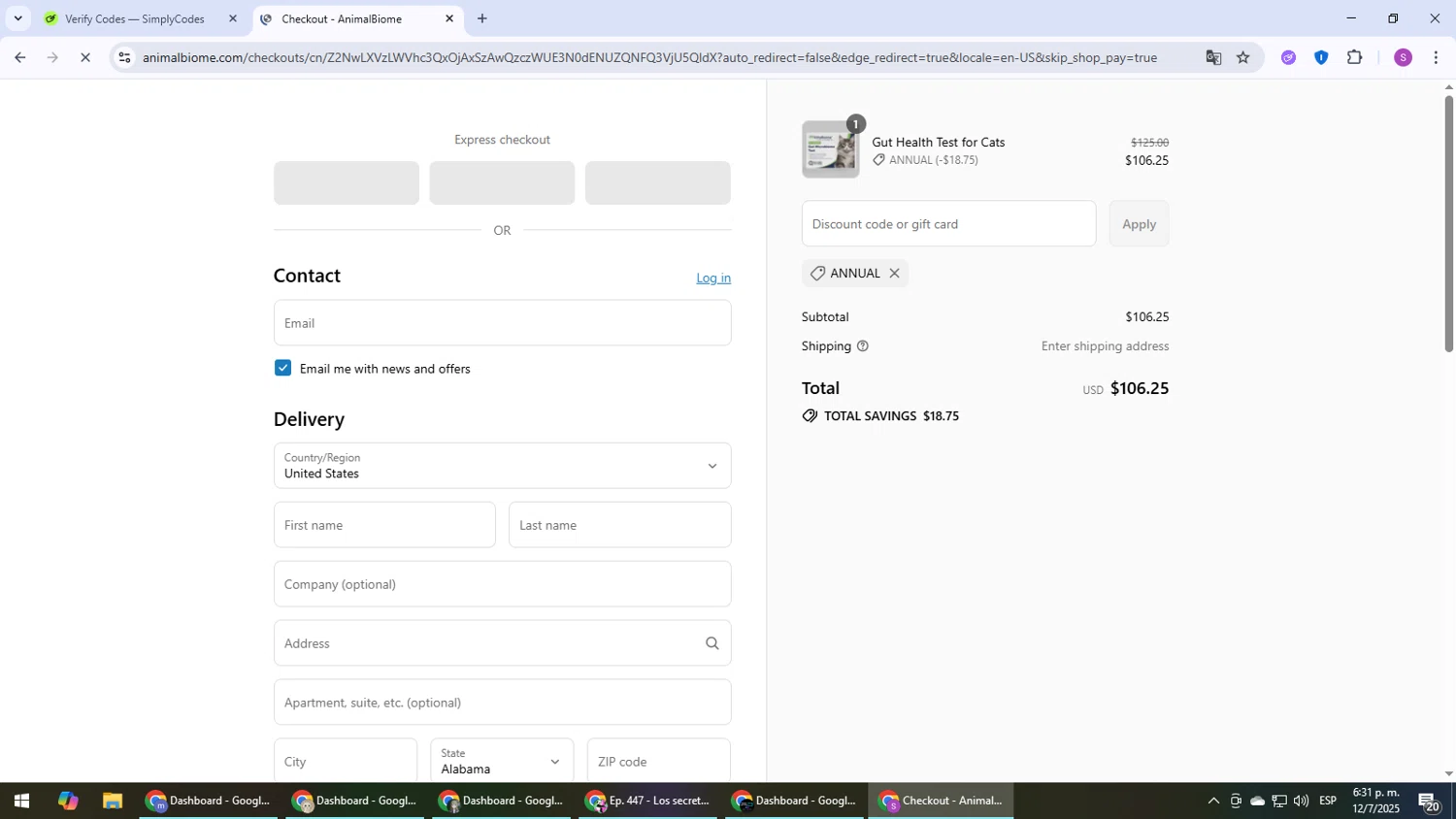Click the address bar URL
The image size is (1456, 819).
tap(649, 58)
